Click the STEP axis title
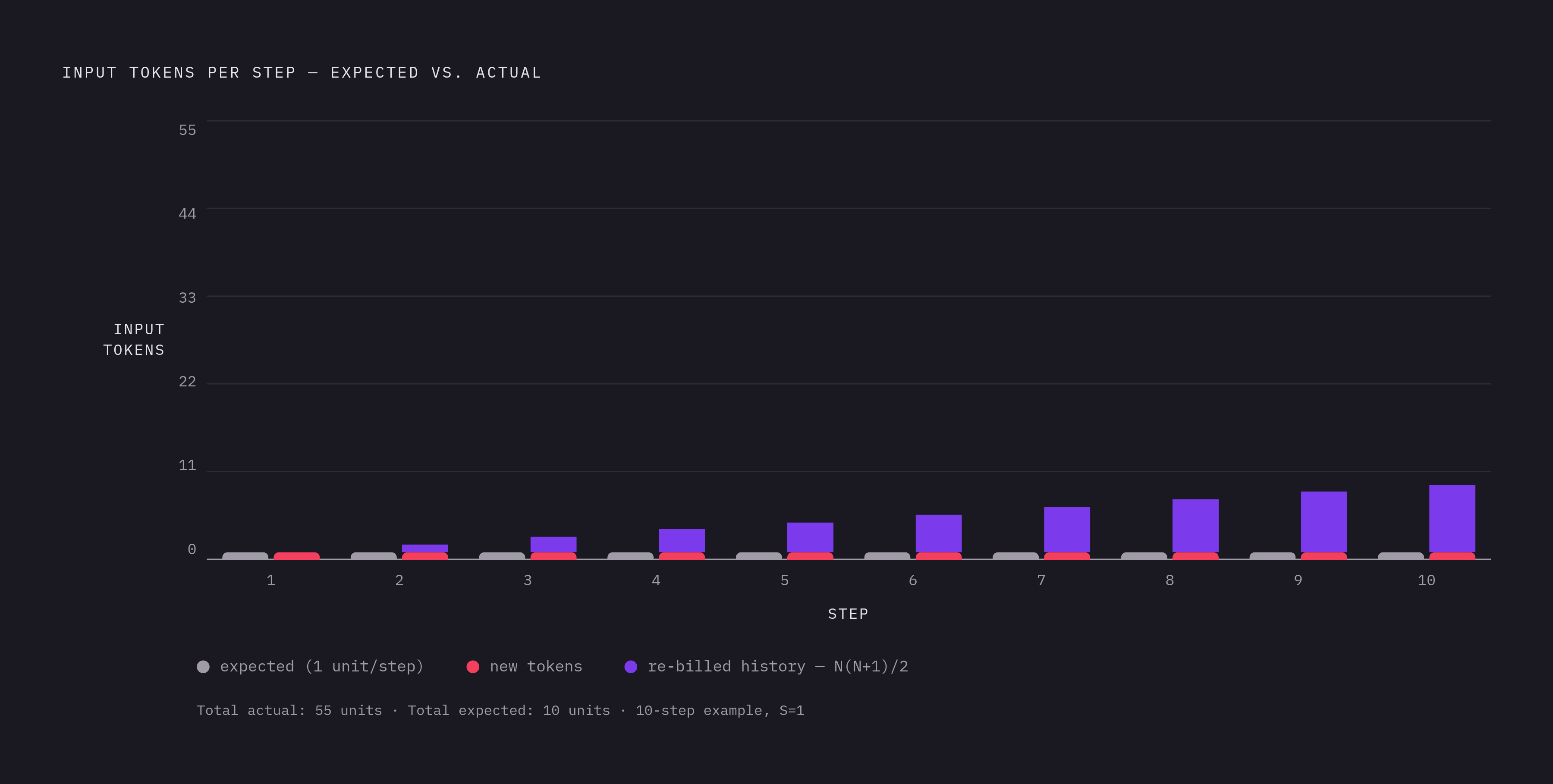1553x784 pixels. [x=848, y=614]
